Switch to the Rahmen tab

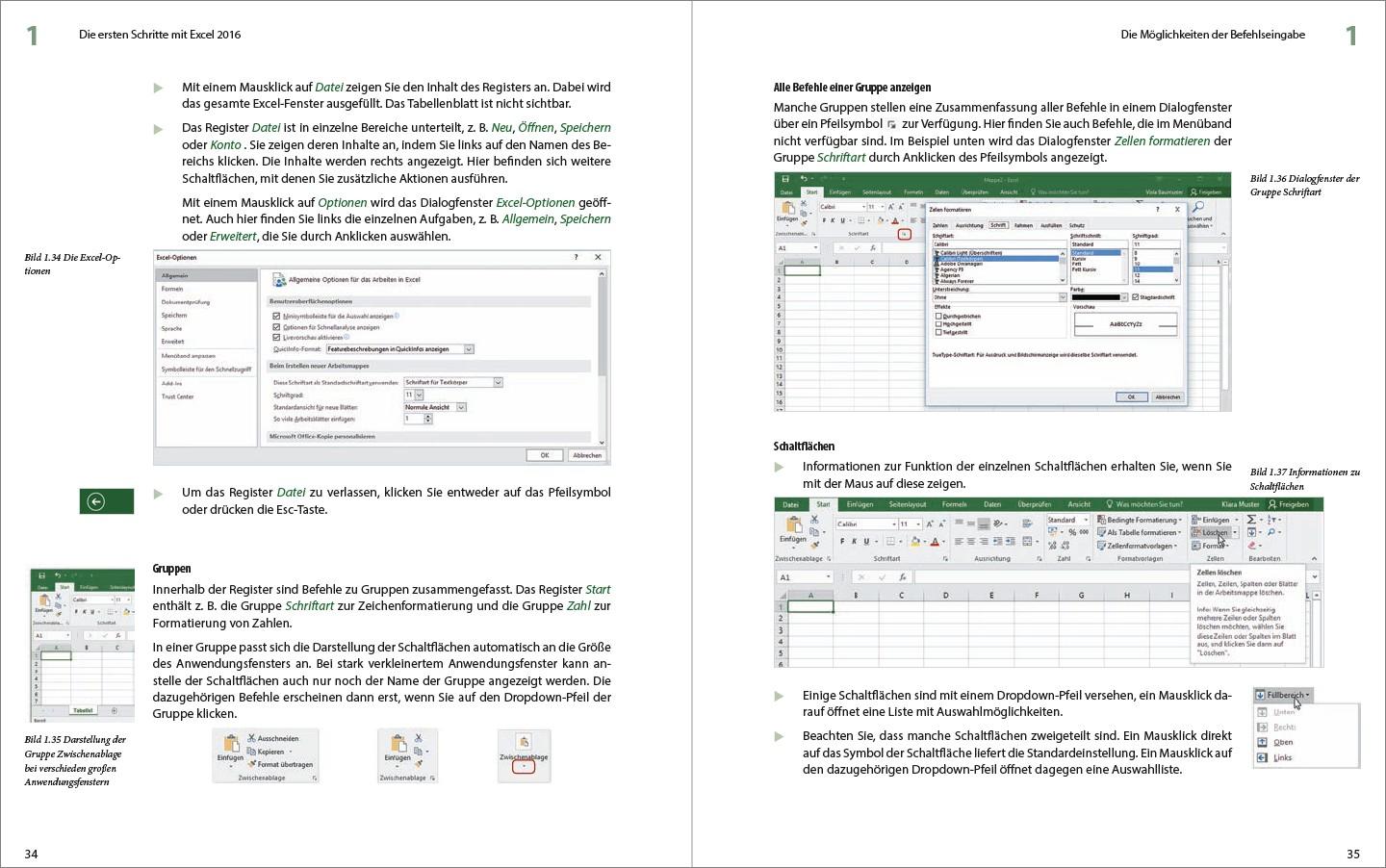tap(1024, 225)
